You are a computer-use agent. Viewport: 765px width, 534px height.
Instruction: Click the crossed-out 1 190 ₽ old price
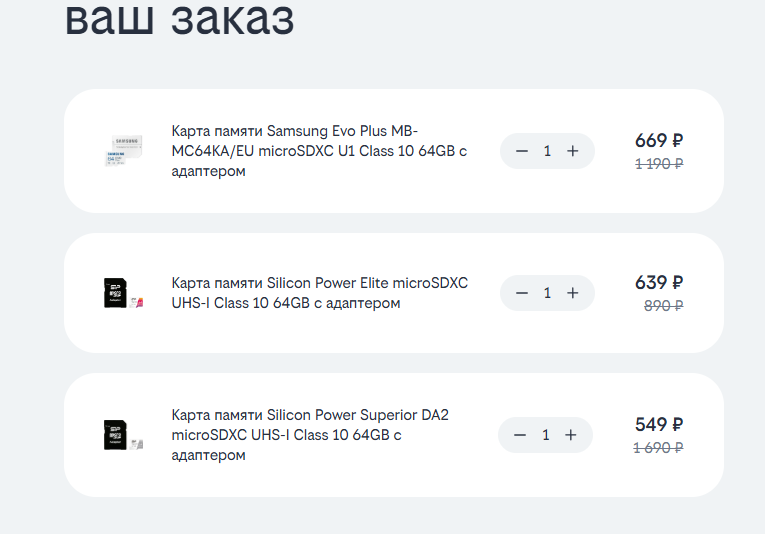(659, 164)
